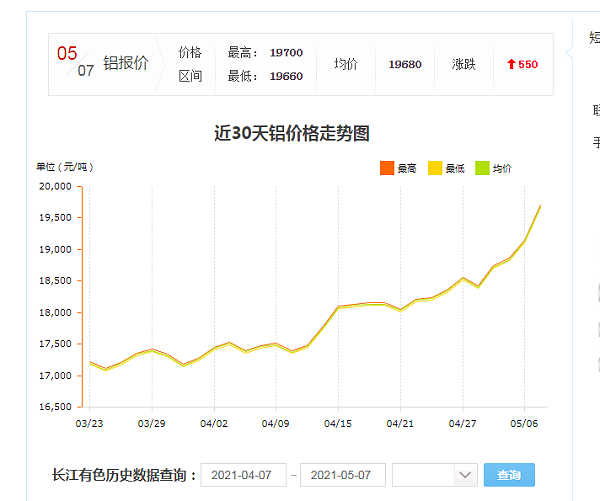Image resolution: width=600 pixels, height=501 pixels.
Task: Click the 04/15 x-axis date label
Action: tap(338, 423)
